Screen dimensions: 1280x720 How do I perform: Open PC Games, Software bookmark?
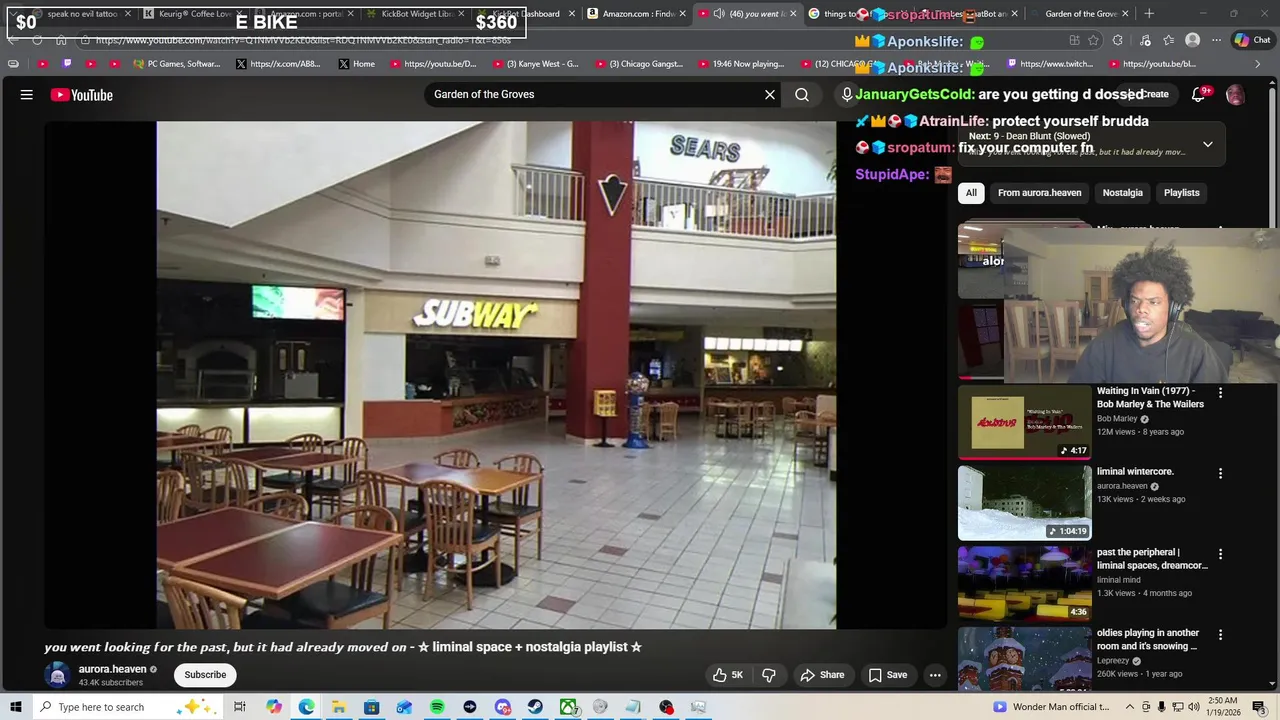[176, 64]
